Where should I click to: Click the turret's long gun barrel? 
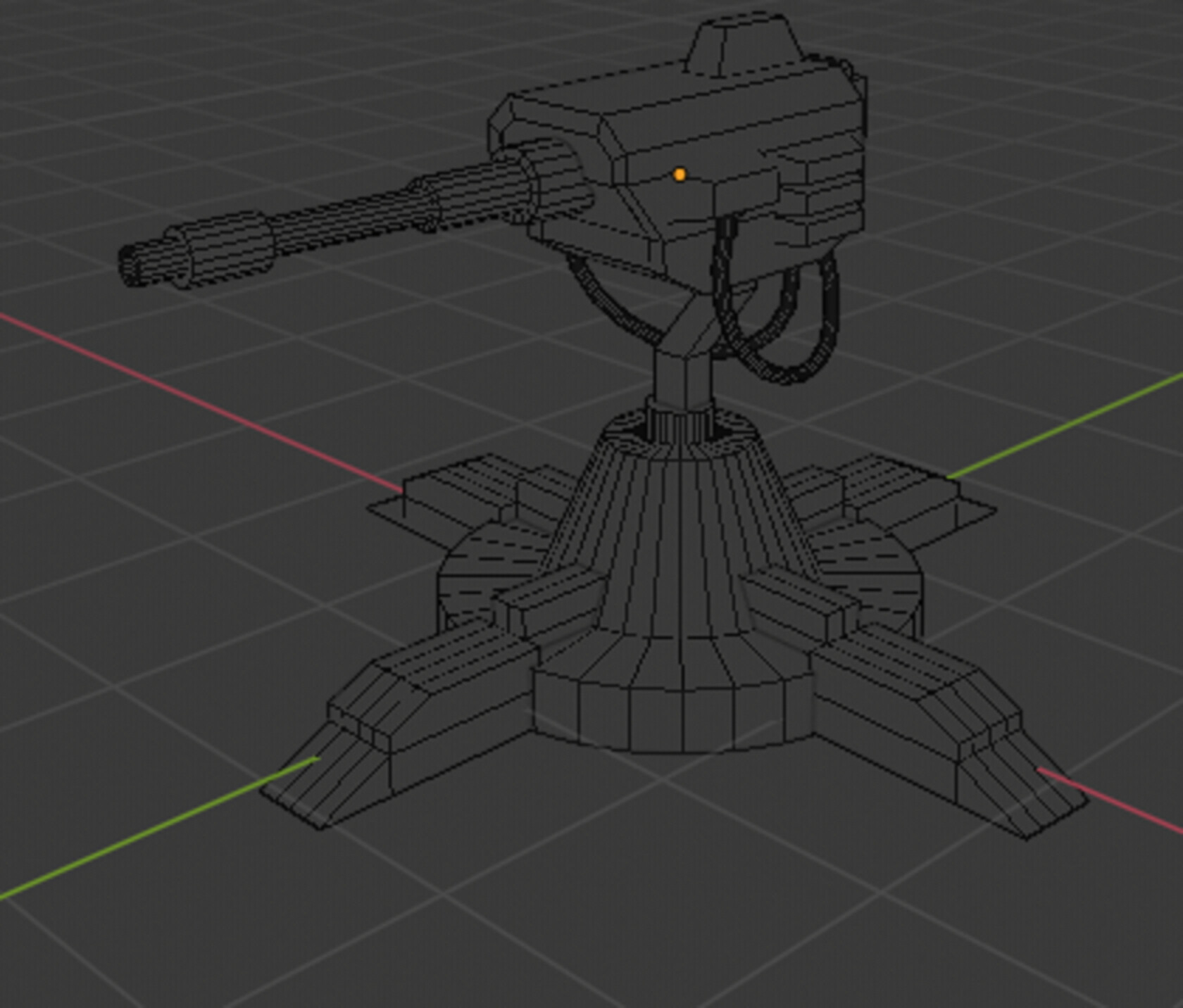click(x=352, y=218)
